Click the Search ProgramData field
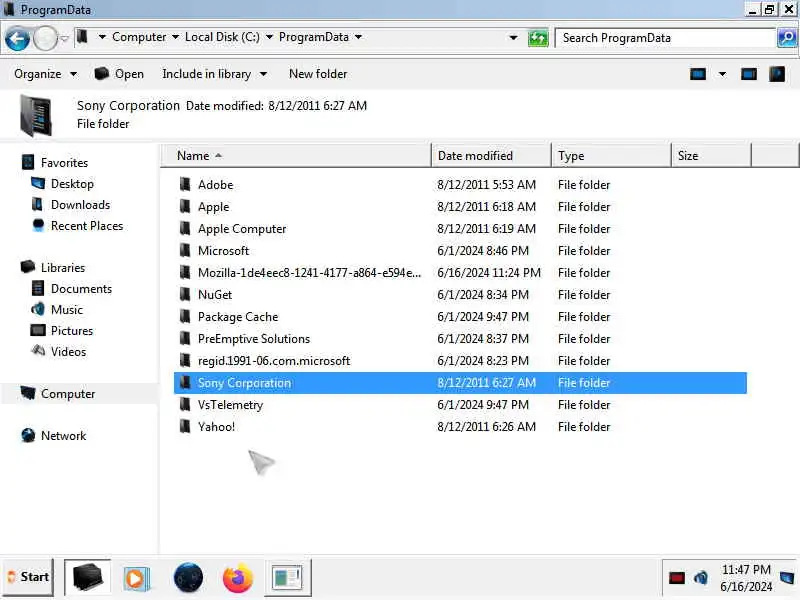 tap(664, 38)
